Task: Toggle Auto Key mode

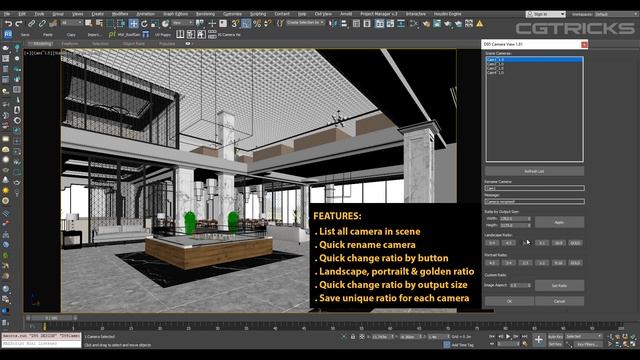Action: pyautogui.click(x=555, y=337)
